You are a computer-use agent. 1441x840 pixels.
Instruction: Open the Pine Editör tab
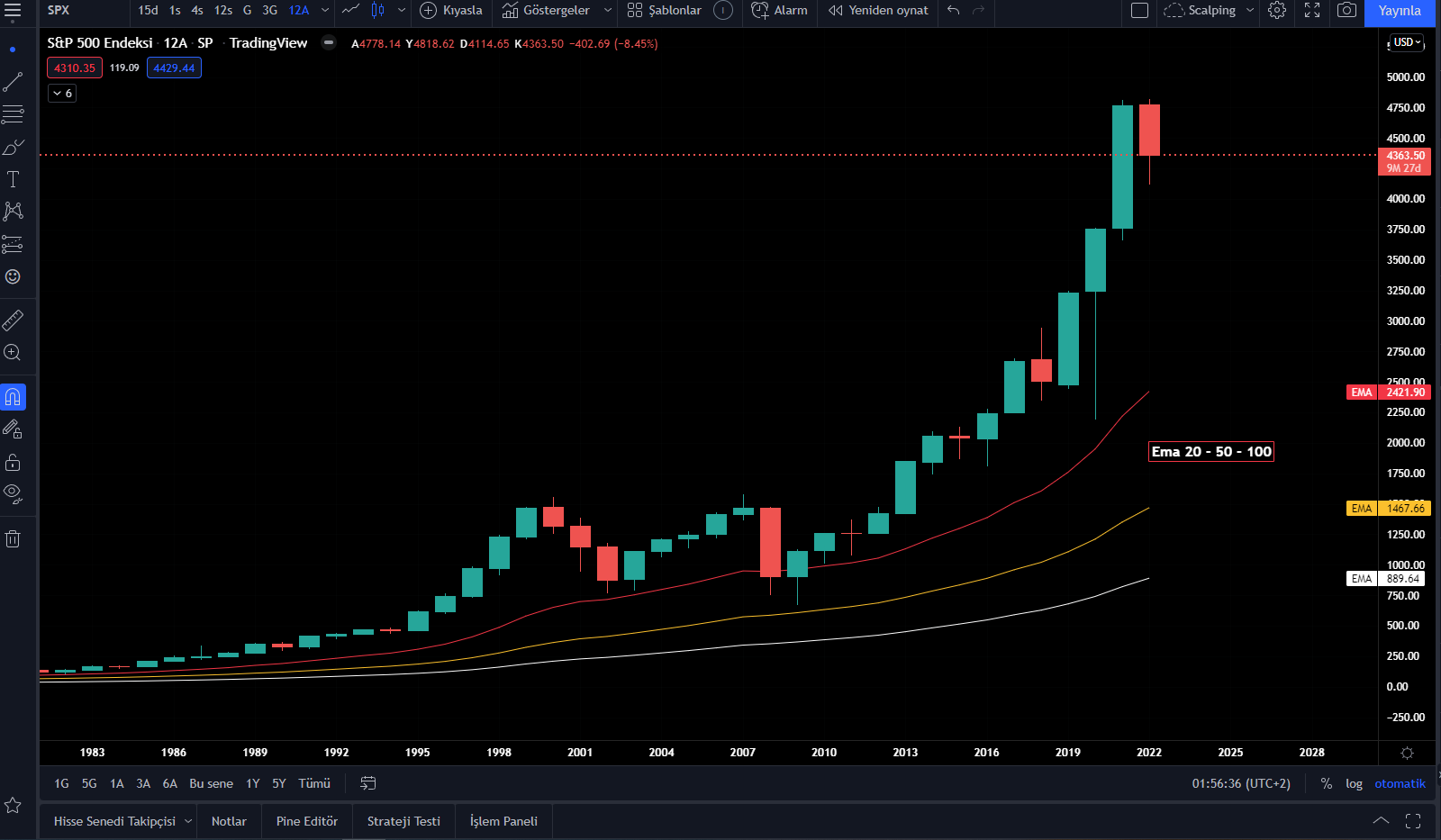coord(306,821)
